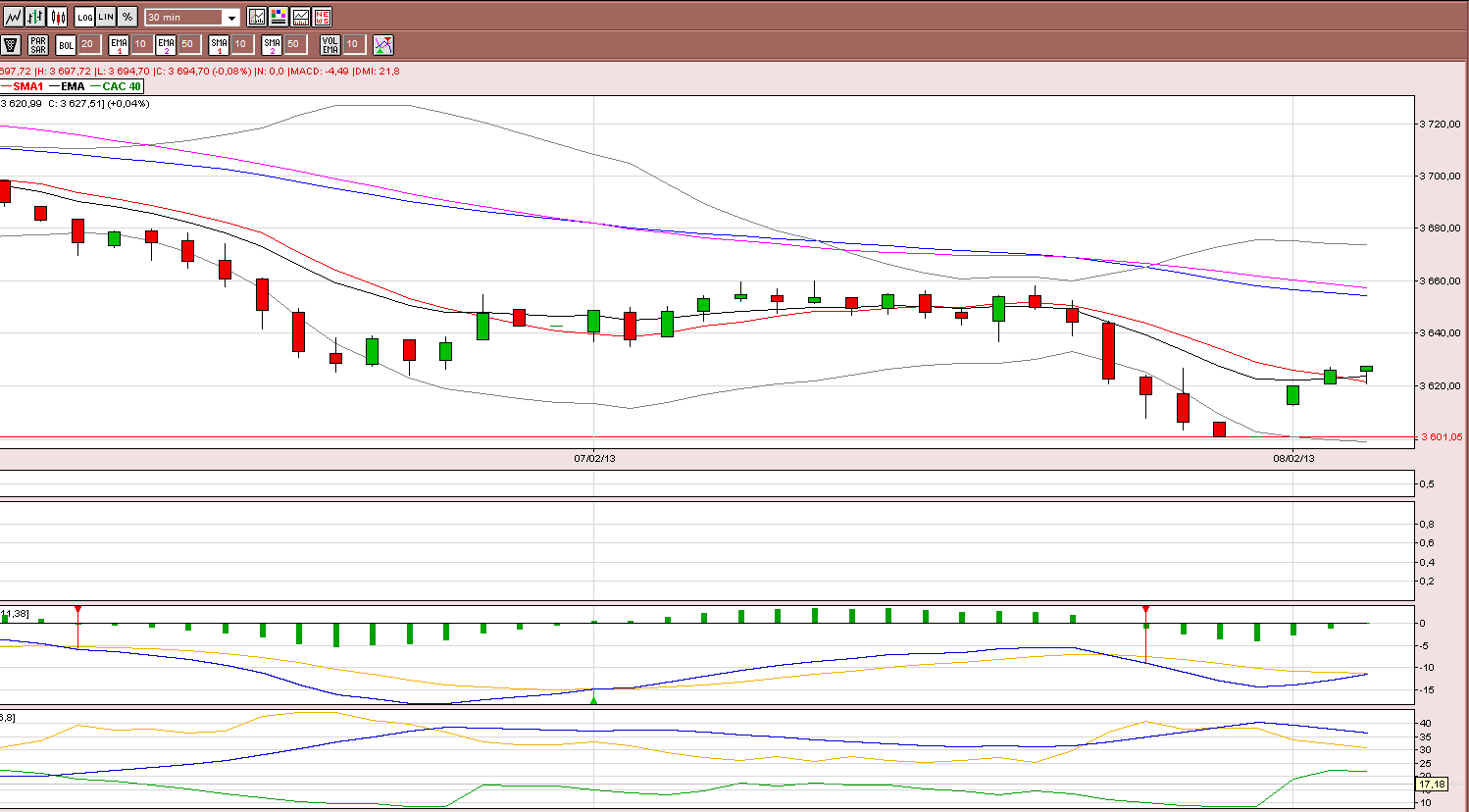
Task: Click the buy/sell signals crossing-lines icon
Action: click(x=383, y=44)
